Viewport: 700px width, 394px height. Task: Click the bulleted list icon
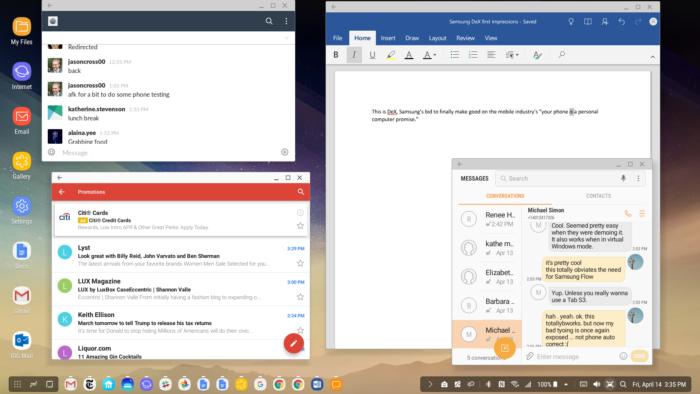coord(454,55)
